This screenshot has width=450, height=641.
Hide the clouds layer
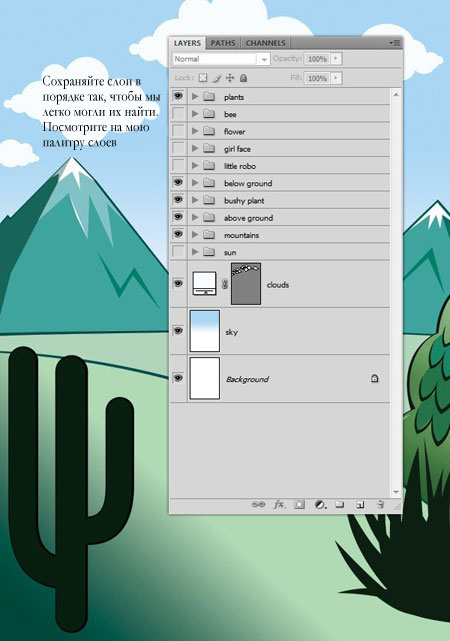[178, 283]
